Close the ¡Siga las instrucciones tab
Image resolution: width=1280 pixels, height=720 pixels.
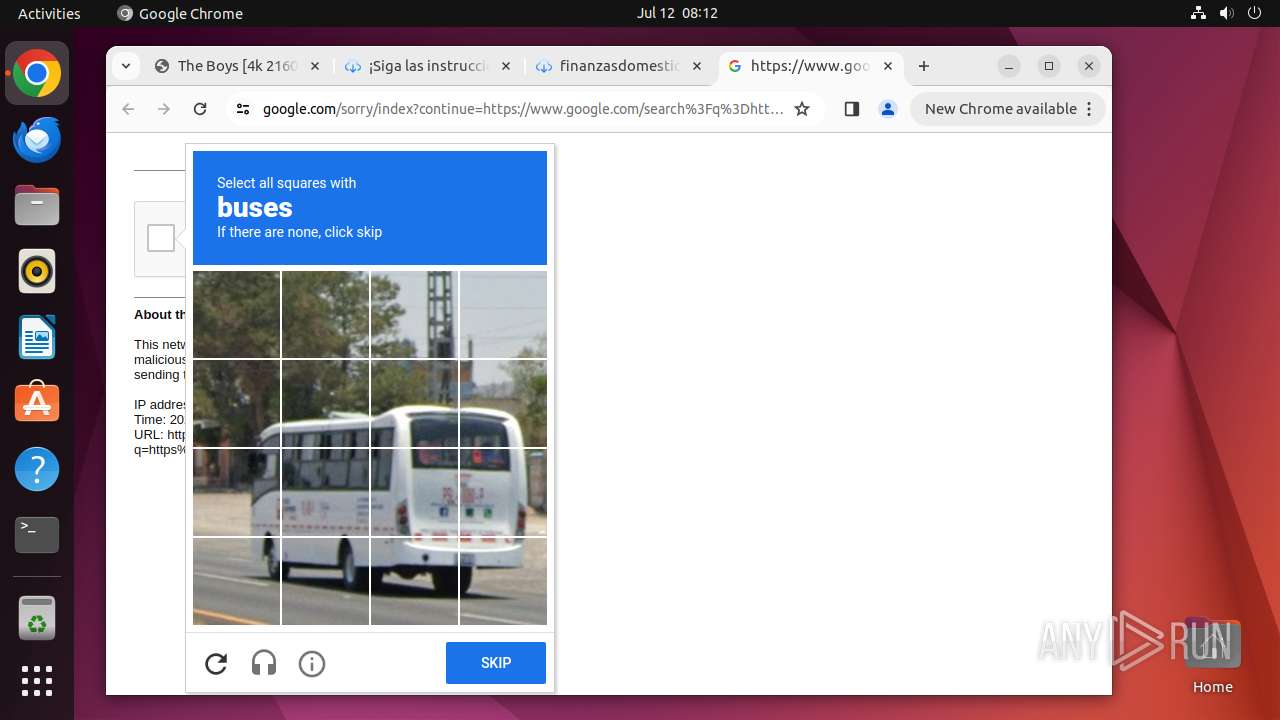click(505, 66)
